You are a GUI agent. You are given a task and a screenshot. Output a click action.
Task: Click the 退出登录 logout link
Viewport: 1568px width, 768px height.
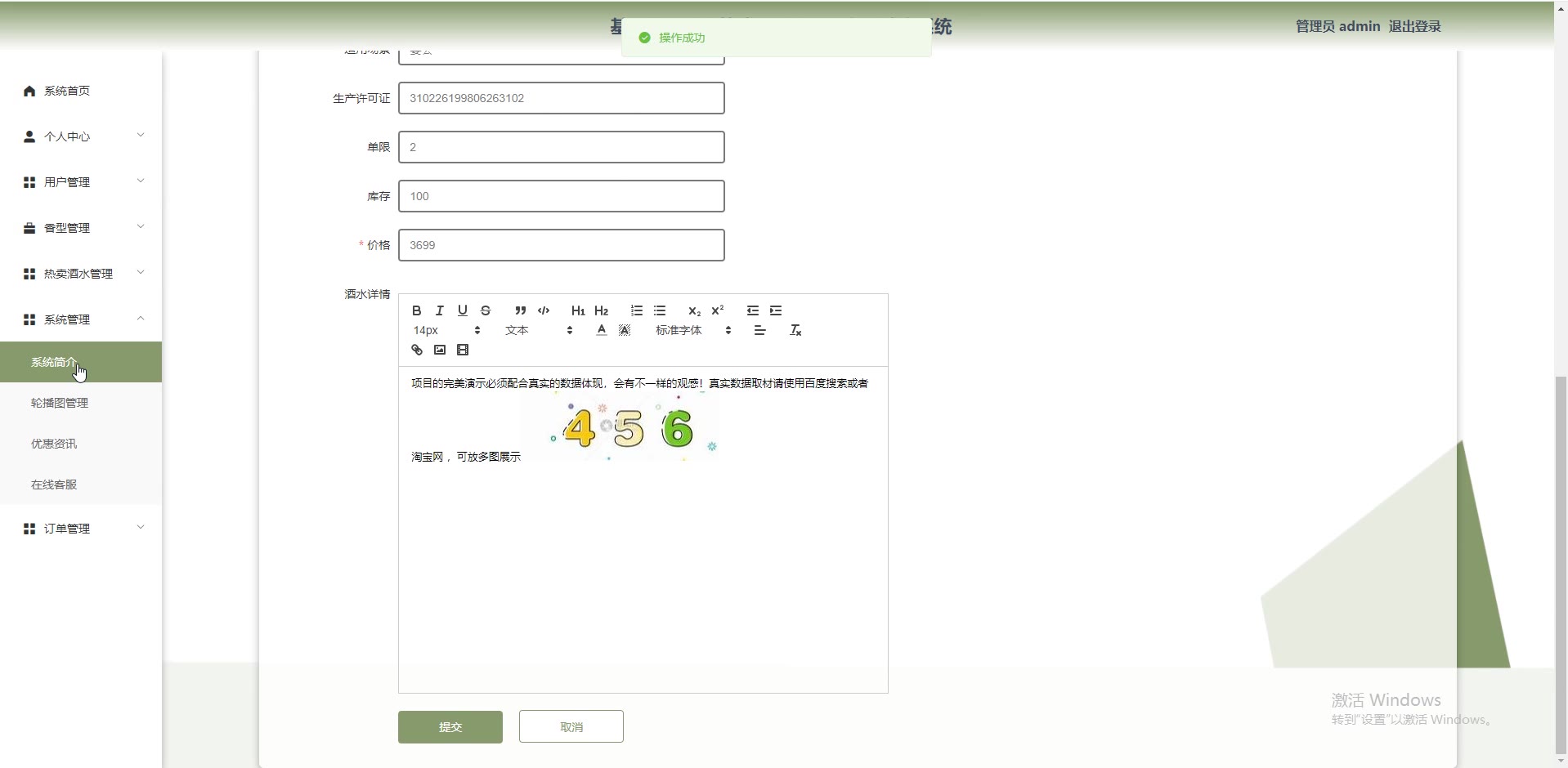click(1415, 26)
